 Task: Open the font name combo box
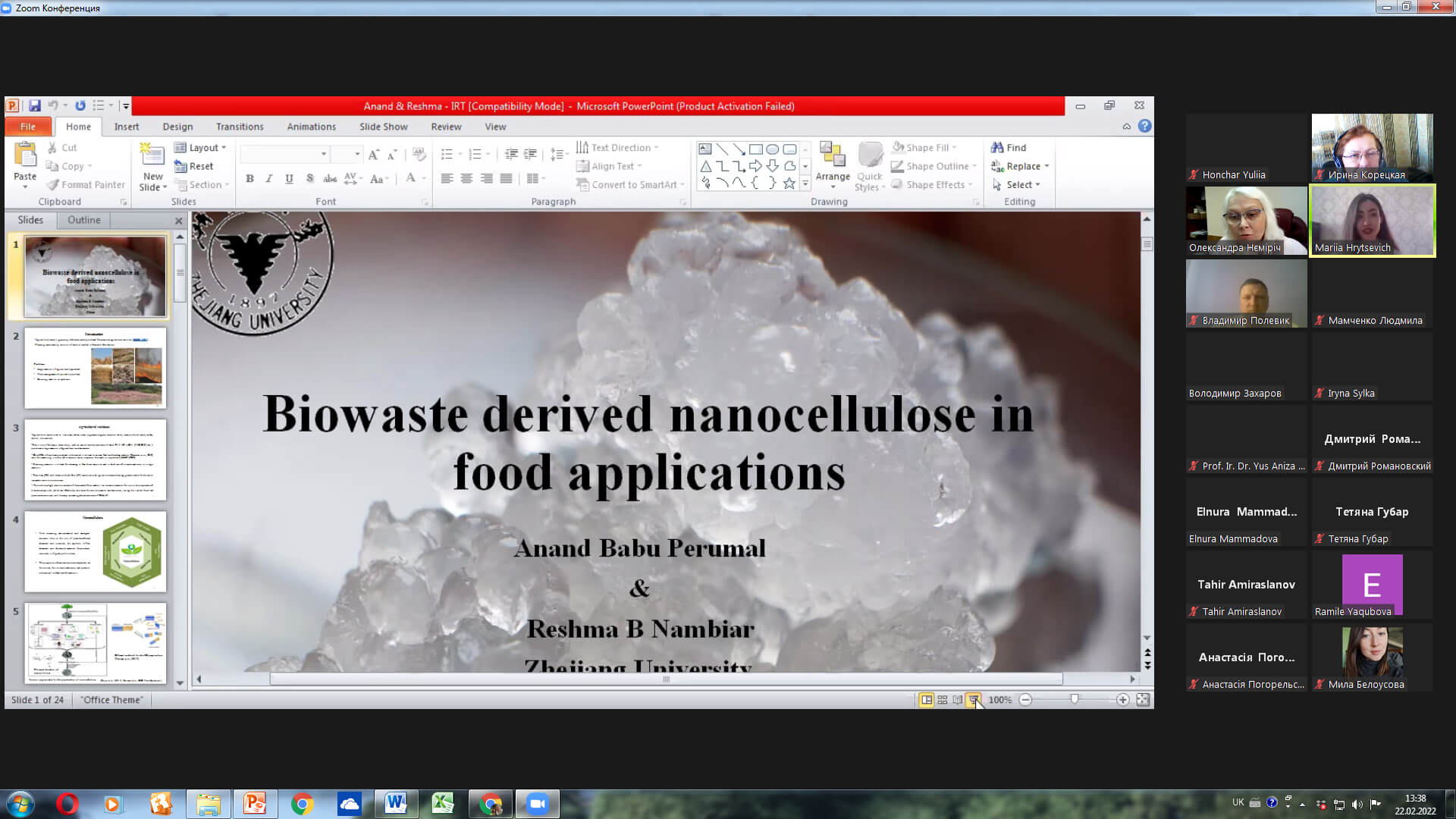(x=284, y=154)
